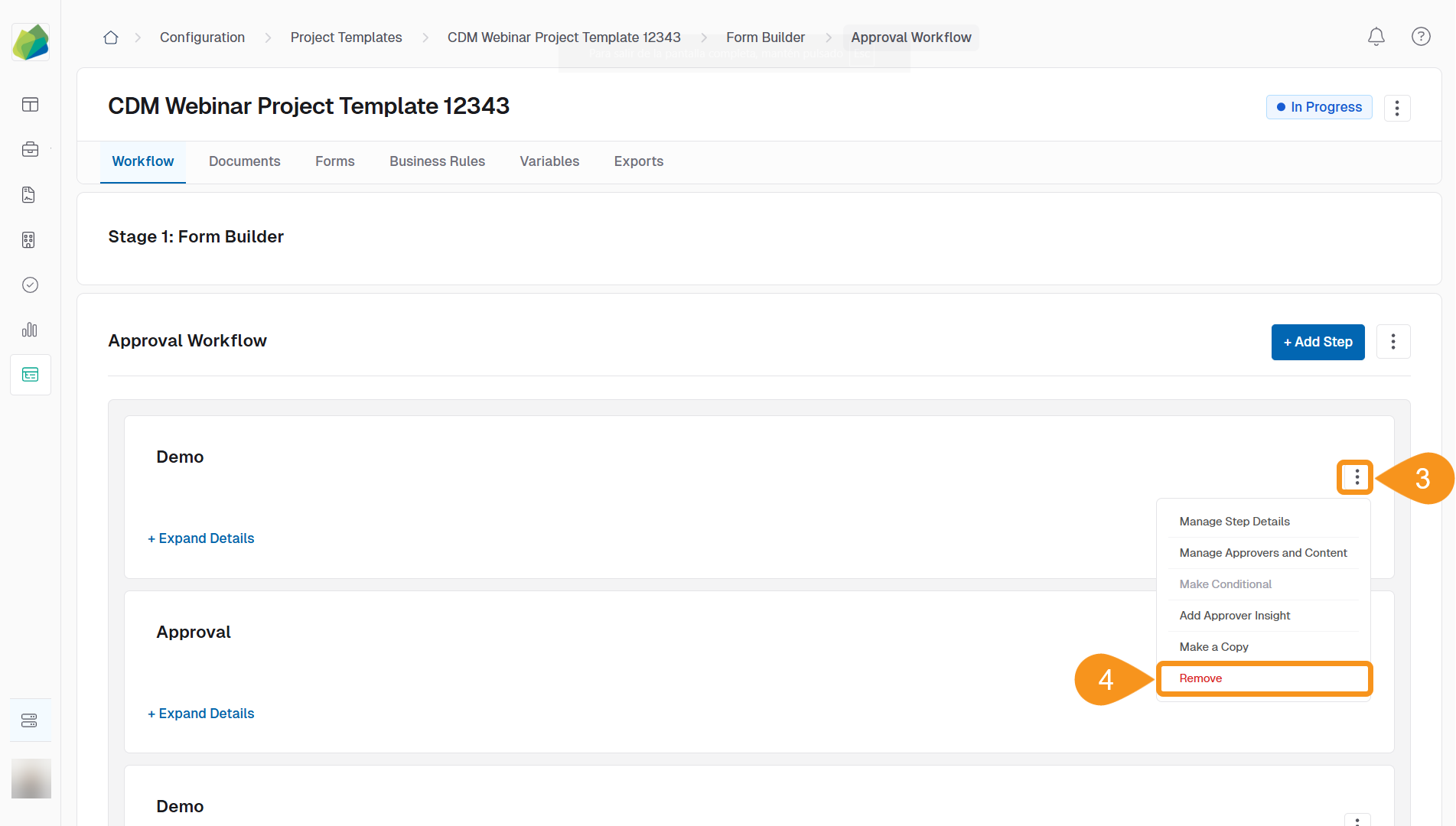Expand details for the Approval step
Image resolution: width=1456 pixels, height=826 pixels.
(201, 714)
